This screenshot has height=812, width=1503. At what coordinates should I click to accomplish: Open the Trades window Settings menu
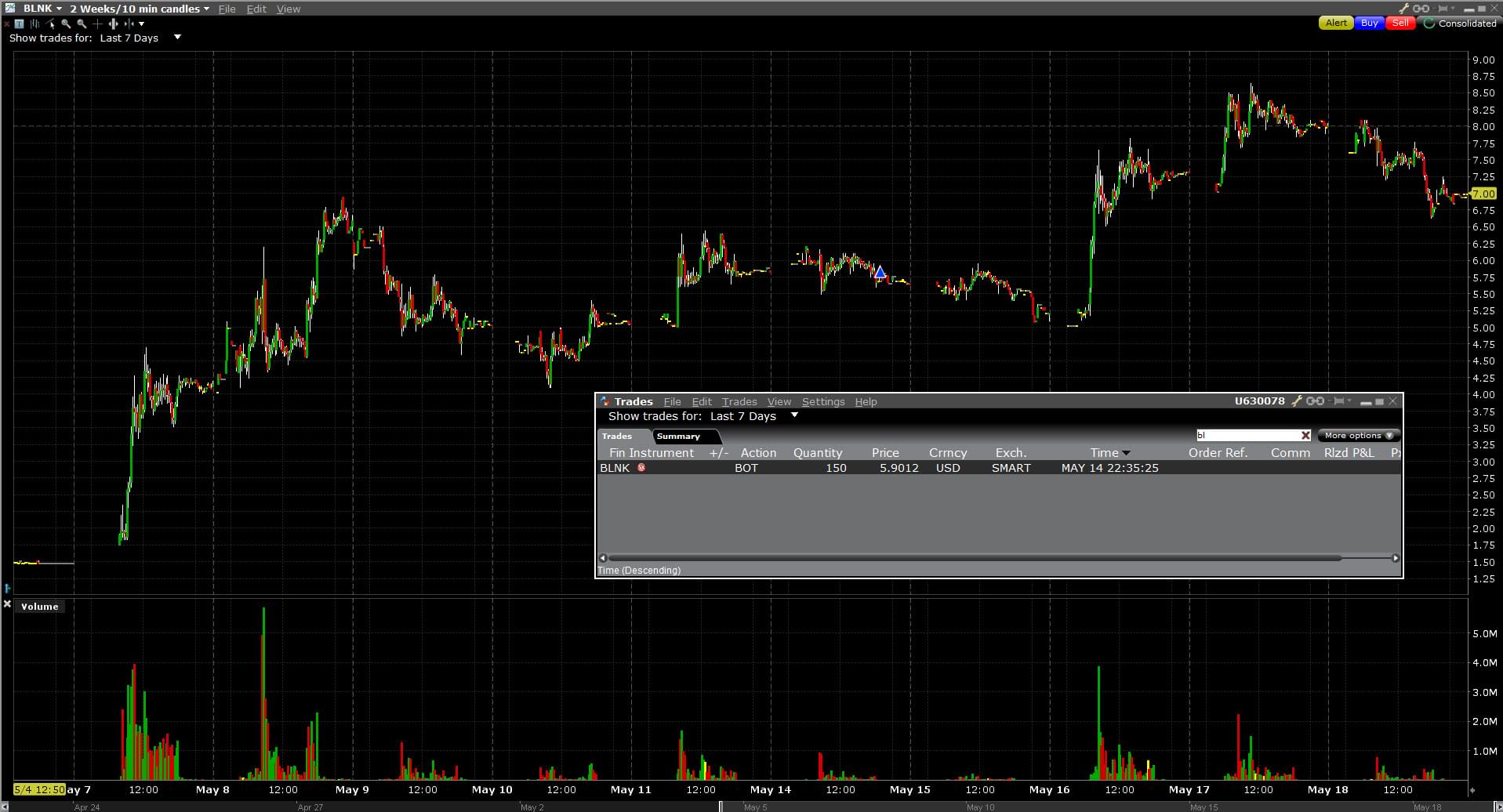coord(823,401)
